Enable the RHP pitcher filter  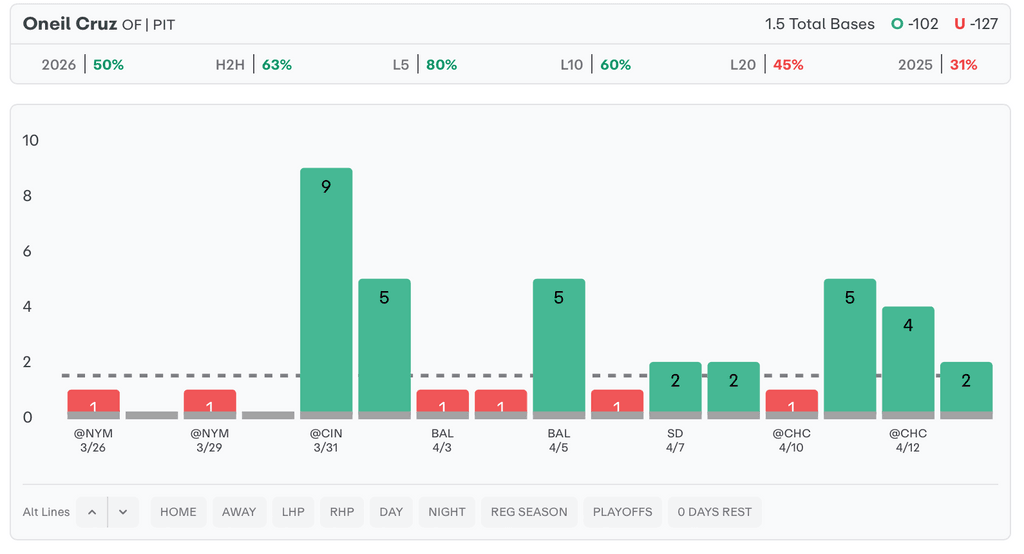342,512
